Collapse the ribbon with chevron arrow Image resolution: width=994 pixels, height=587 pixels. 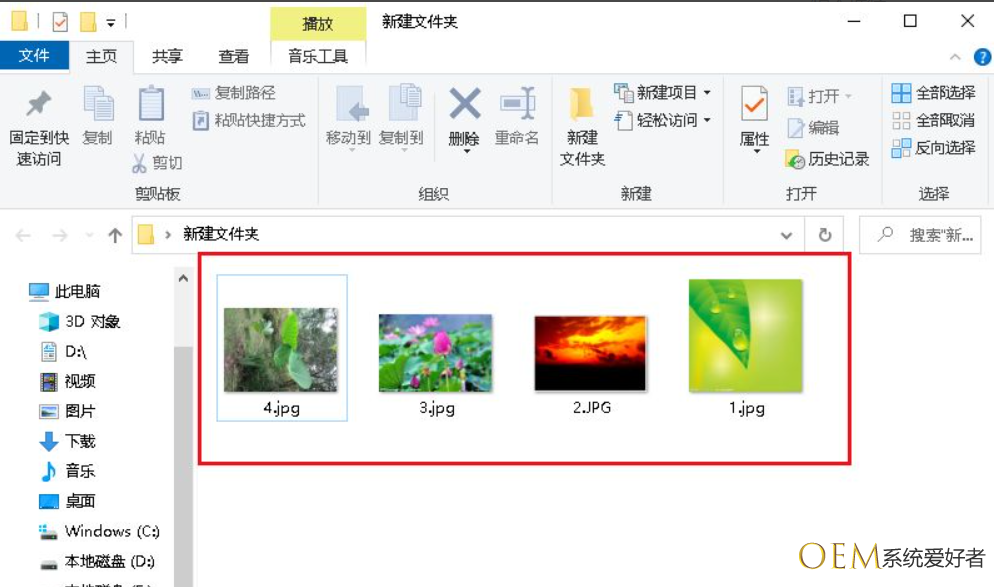[955, 57]
